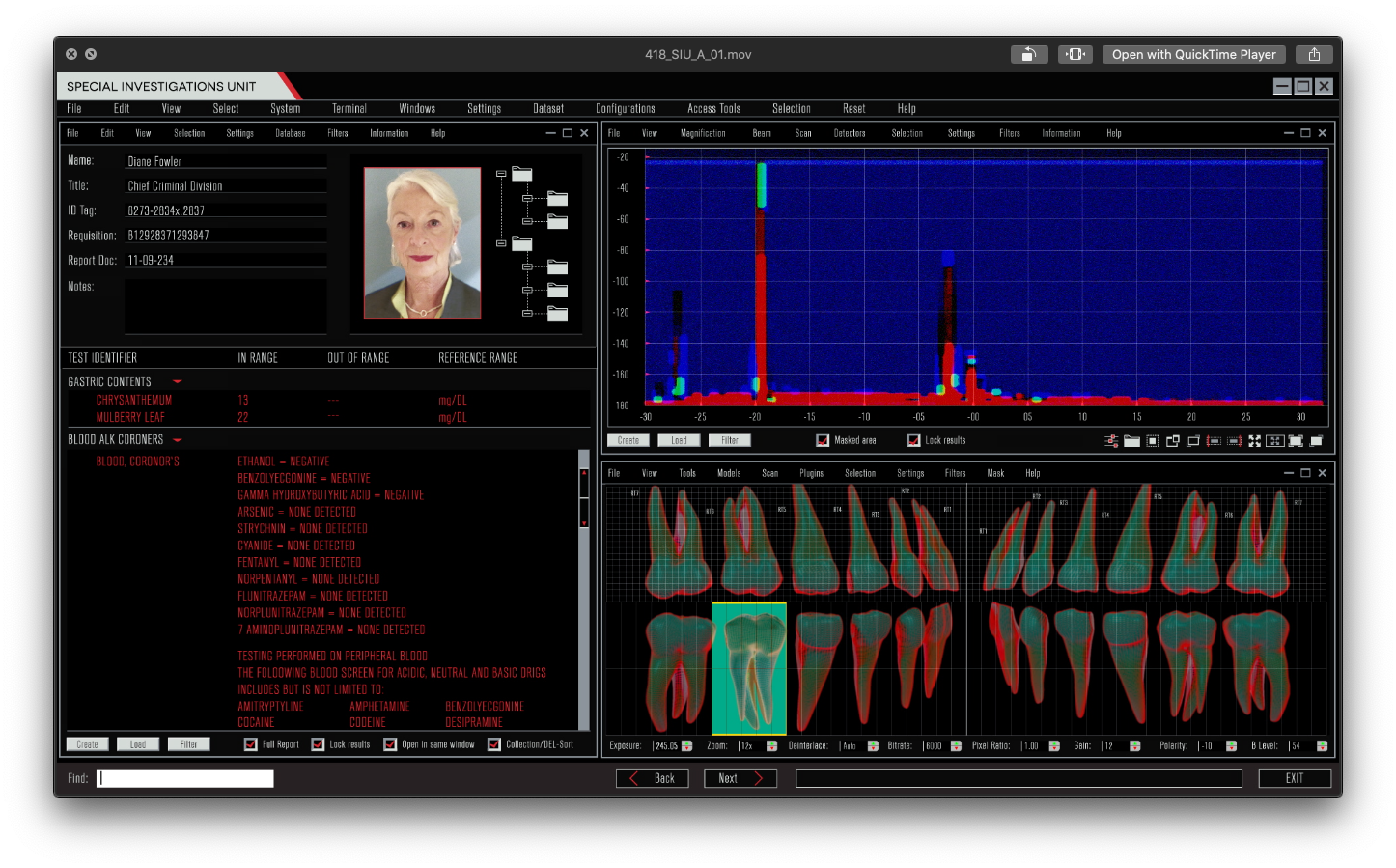Open the Detectors menu in the graph panel
The image size is (1396, 868).
[850, 133]
